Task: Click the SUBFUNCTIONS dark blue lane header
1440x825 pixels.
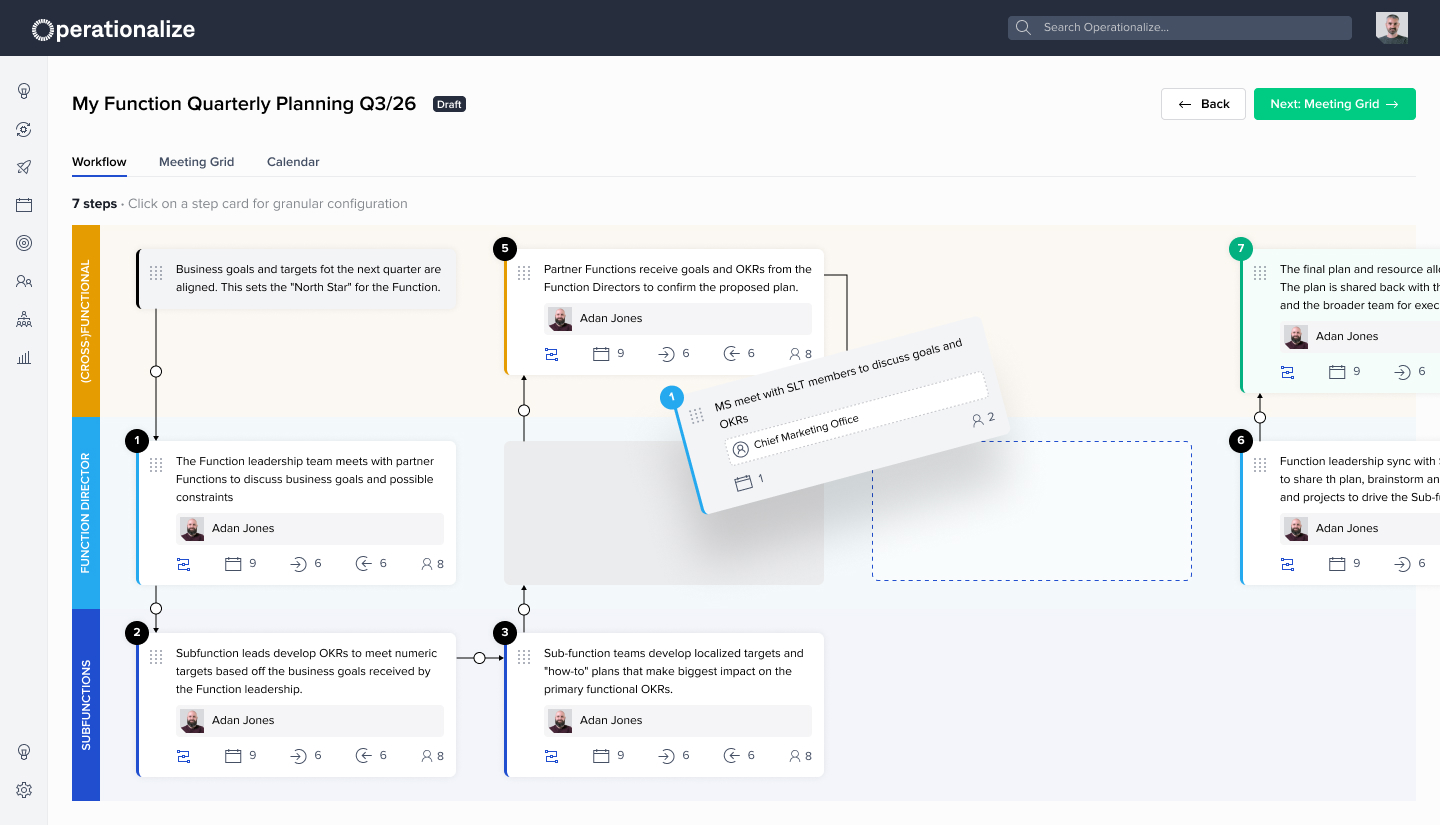Action: tap(86, 705)
